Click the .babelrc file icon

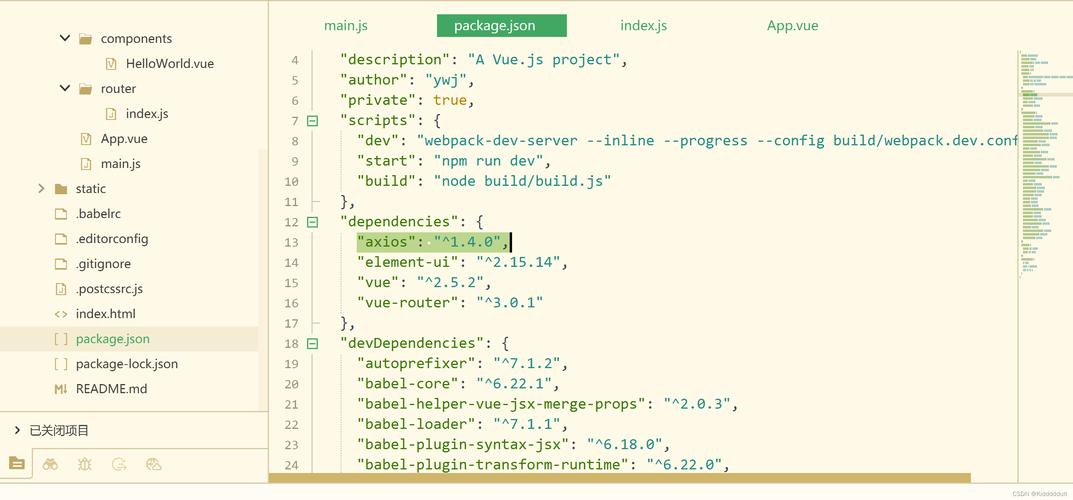(61, 213)
